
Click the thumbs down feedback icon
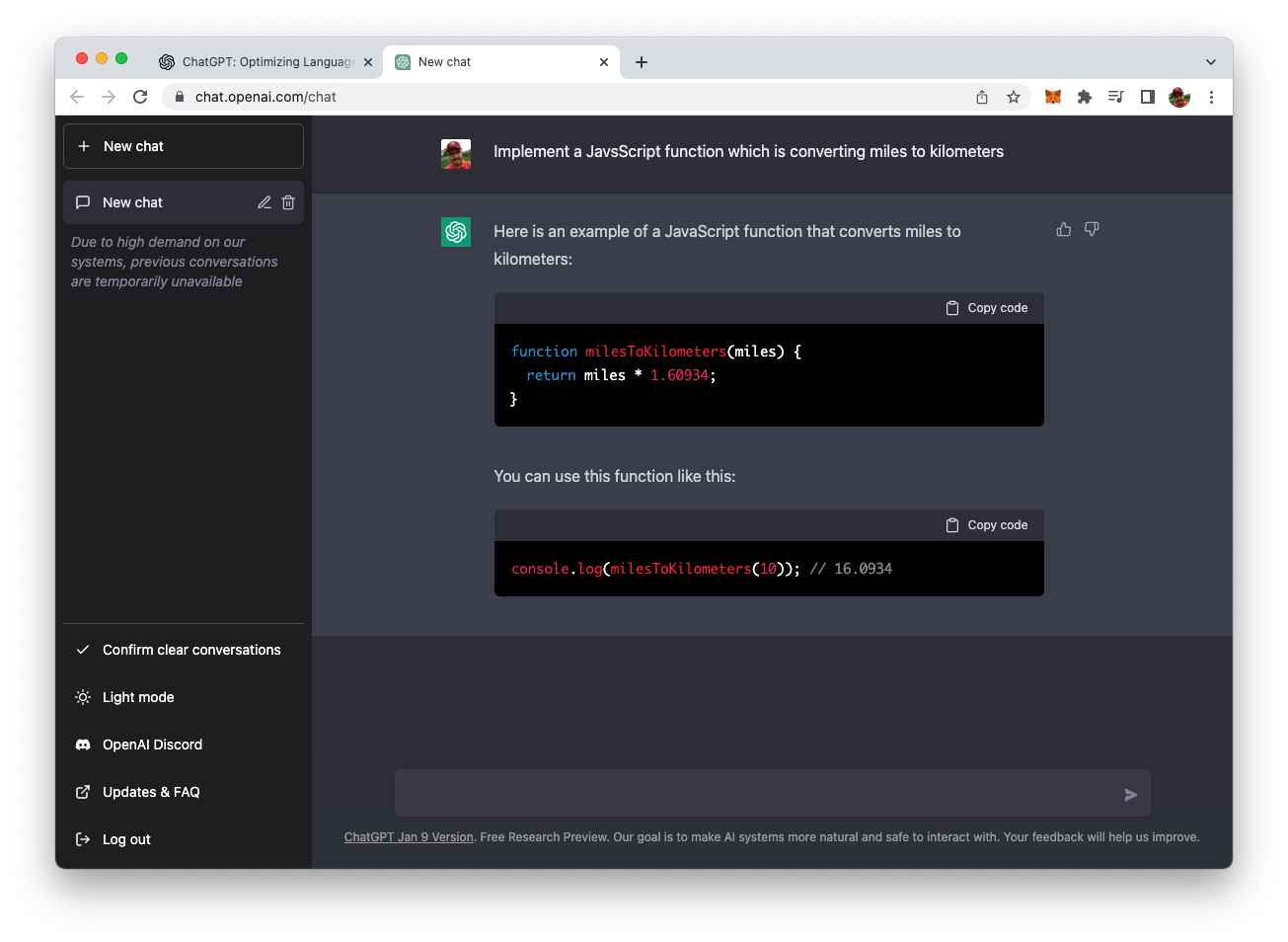pos(1092,229)
